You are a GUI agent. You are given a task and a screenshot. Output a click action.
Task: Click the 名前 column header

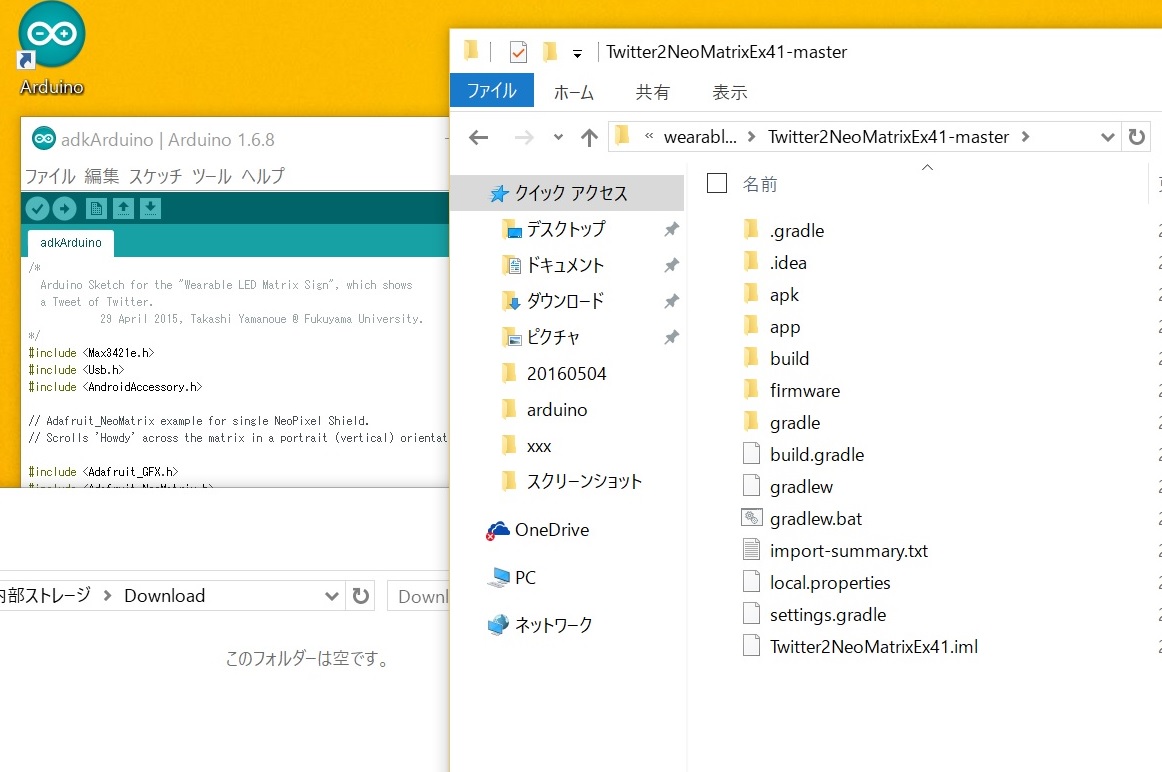click(x=760, y=184)
